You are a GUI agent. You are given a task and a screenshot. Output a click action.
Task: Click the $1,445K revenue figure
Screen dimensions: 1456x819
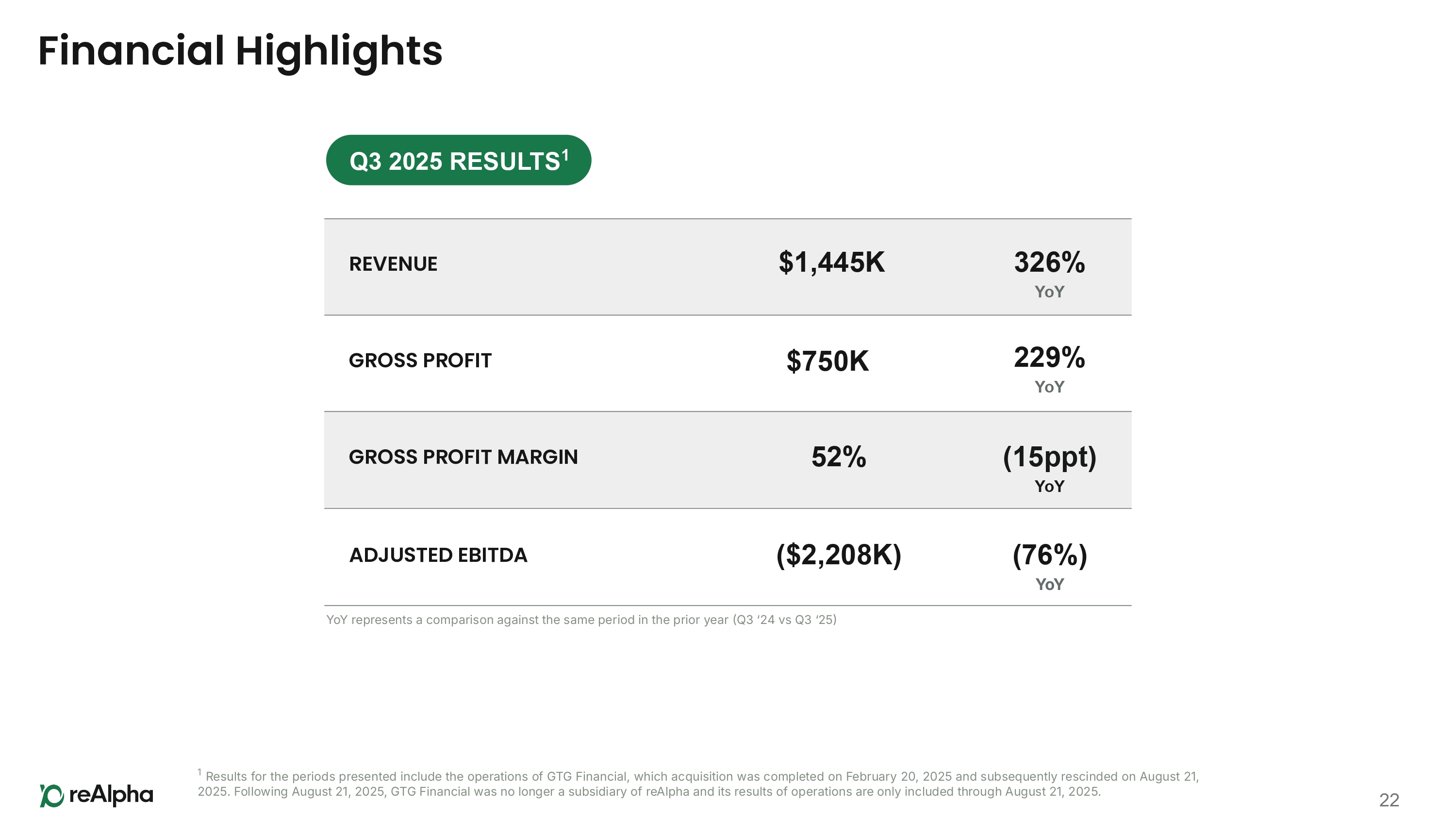[831, 263]
